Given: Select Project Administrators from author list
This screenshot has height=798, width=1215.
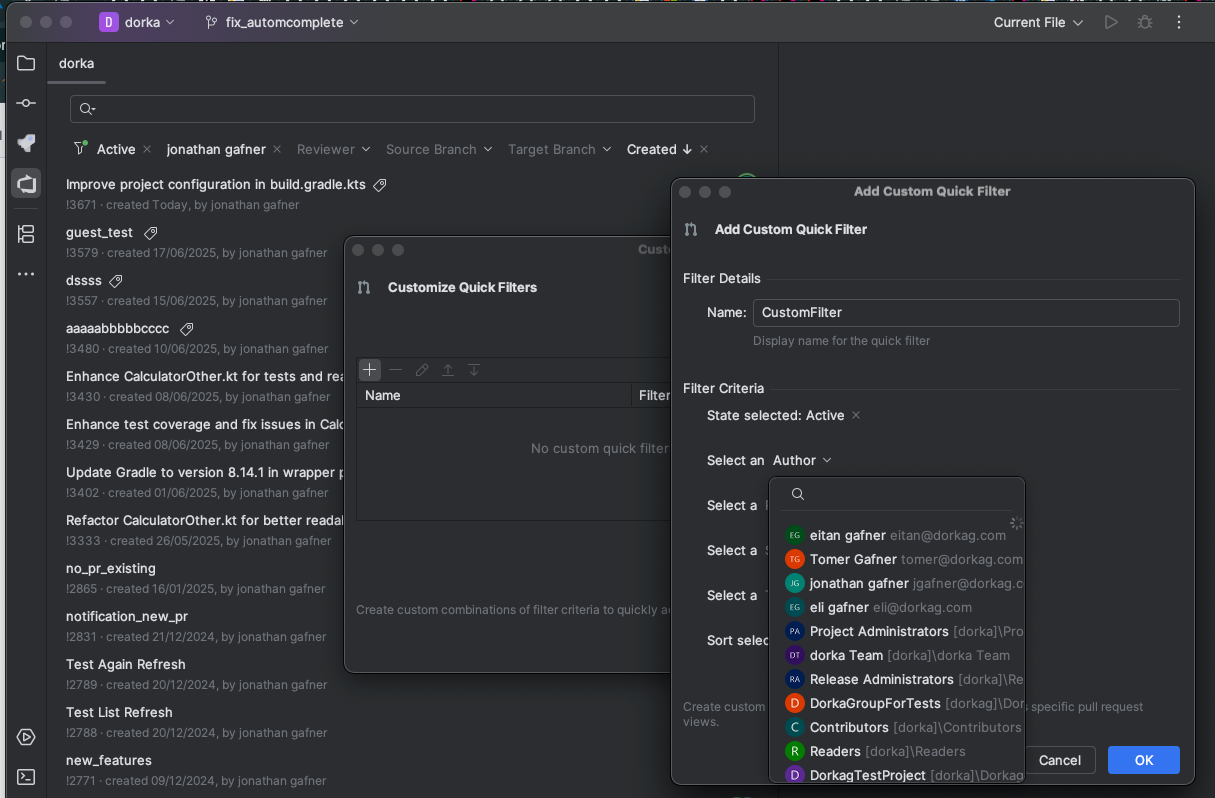Looking at the screenshot, I should click(x=897, y=631).
